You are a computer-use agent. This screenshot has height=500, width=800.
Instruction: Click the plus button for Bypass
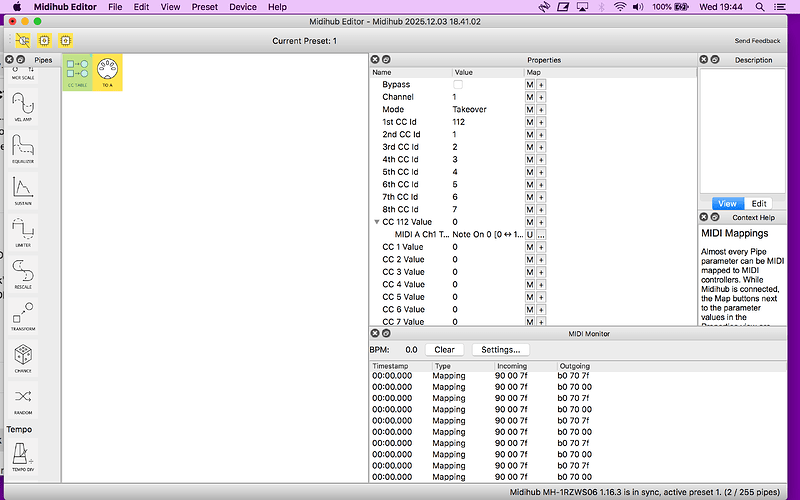pos(541,85)
